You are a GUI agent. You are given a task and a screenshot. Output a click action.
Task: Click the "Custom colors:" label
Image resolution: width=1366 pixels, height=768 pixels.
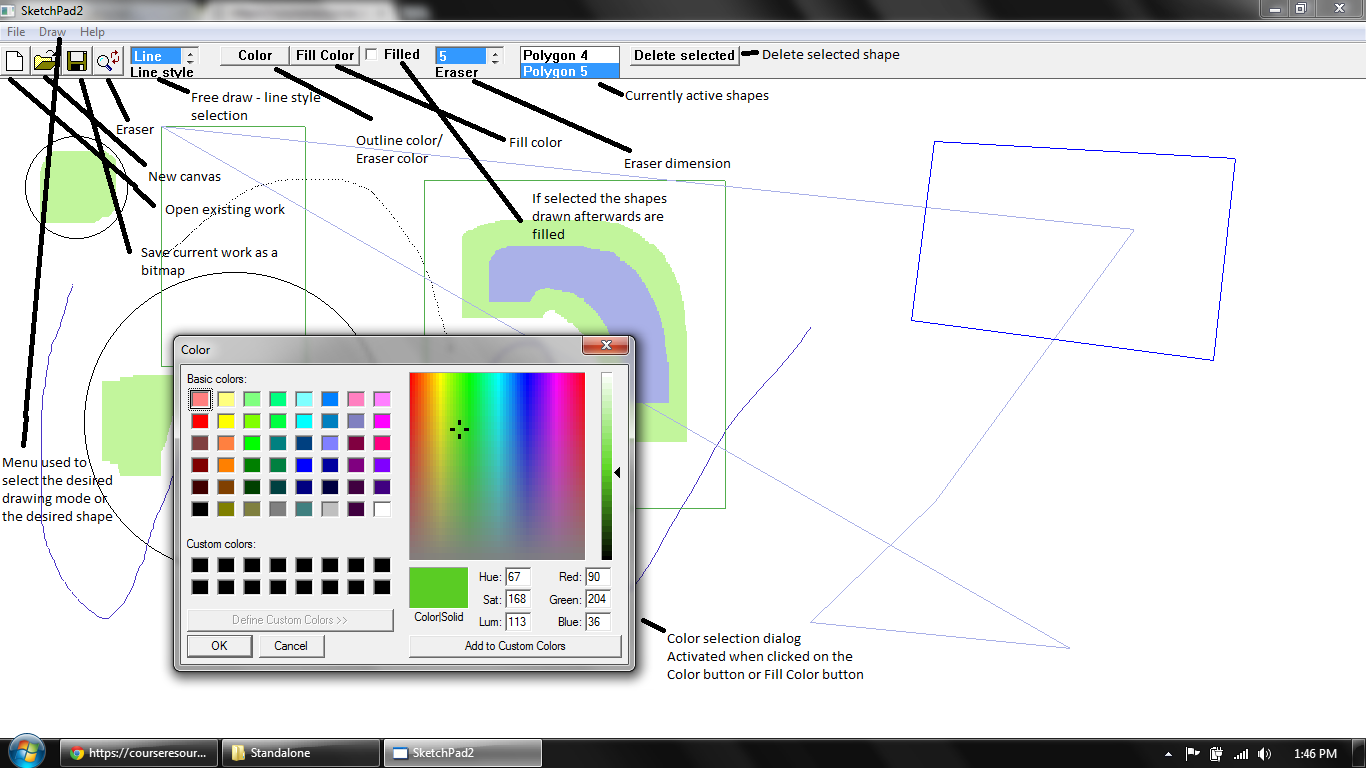coord(221,544)
